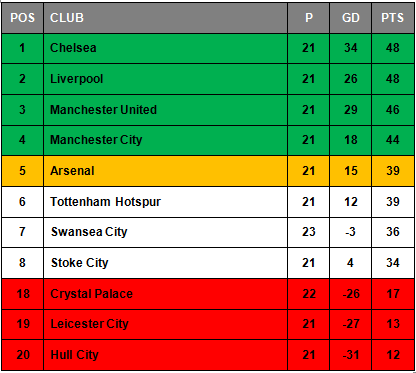Select Tottenham Hotspur in the table
The width and height of the screenshot is (416, 373).
[165, 202]
